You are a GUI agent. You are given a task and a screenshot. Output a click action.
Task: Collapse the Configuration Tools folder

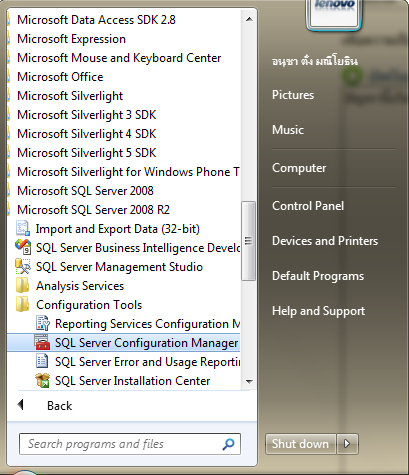click(x=89, y=305)
